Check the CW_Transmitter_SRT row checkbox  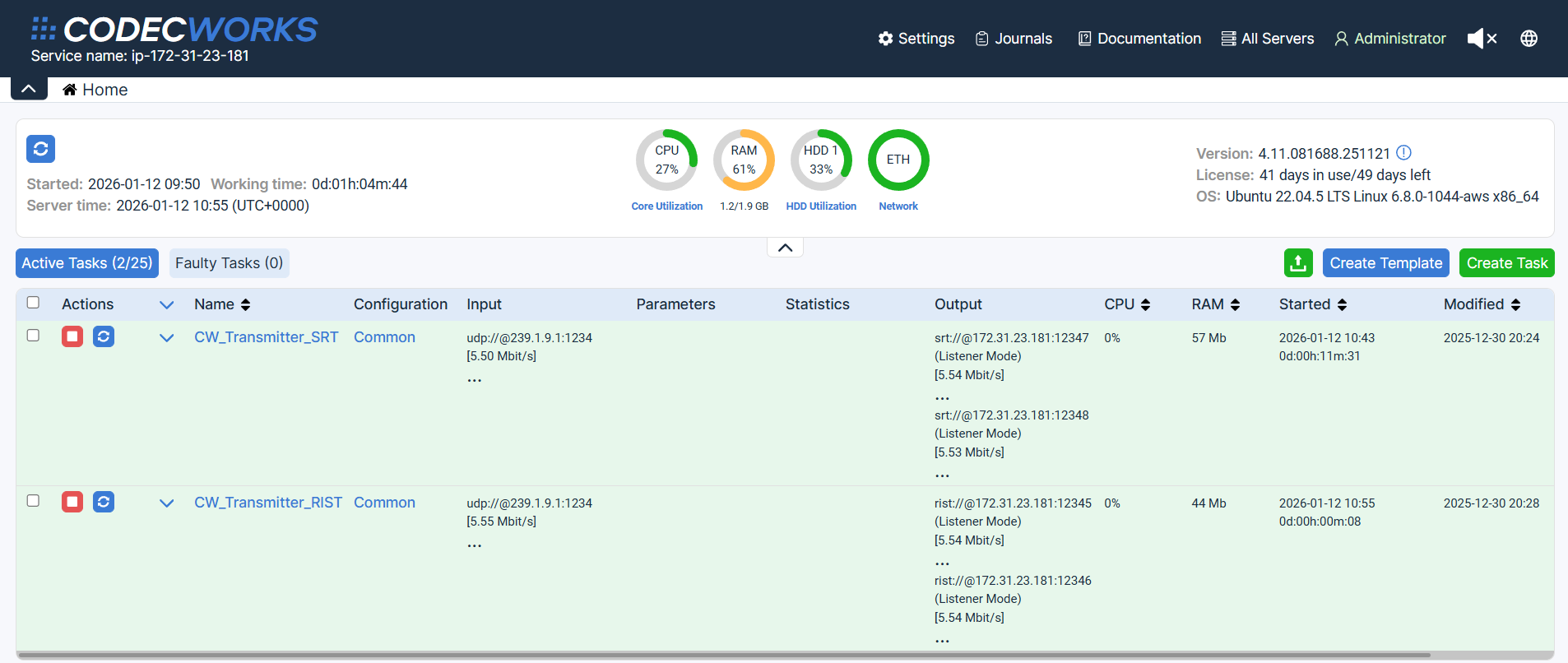pos(33,336)
